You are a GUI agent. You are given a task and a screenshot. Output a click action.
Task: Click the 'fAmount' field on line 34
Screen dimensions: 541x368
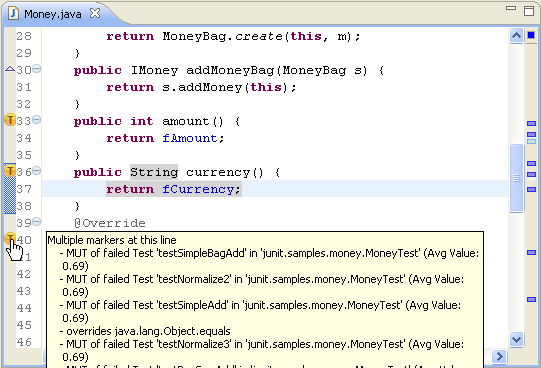tap(190, 138)
